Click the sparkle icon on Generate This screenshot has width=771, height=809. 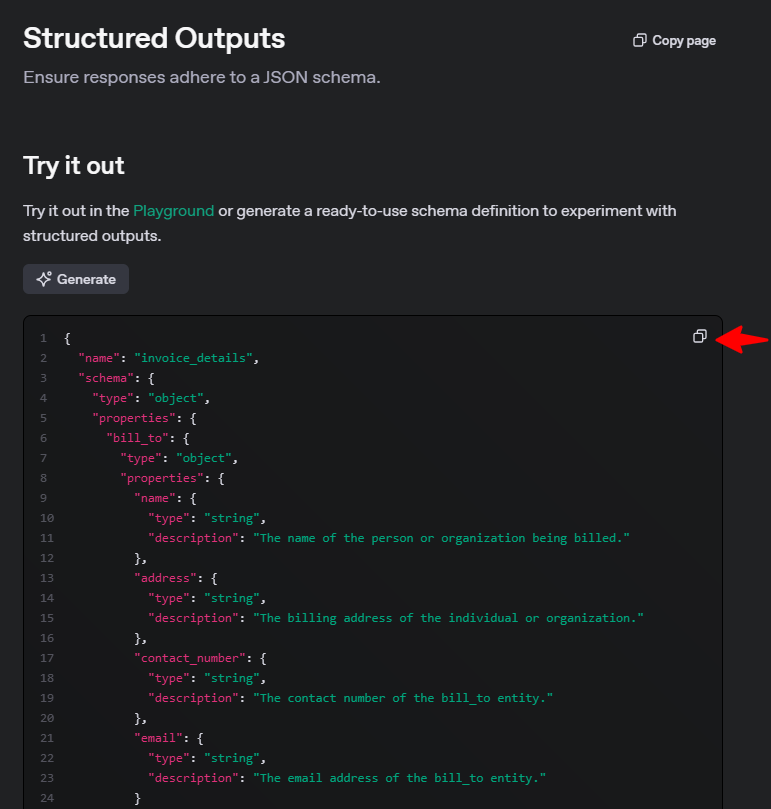[44, 279]
